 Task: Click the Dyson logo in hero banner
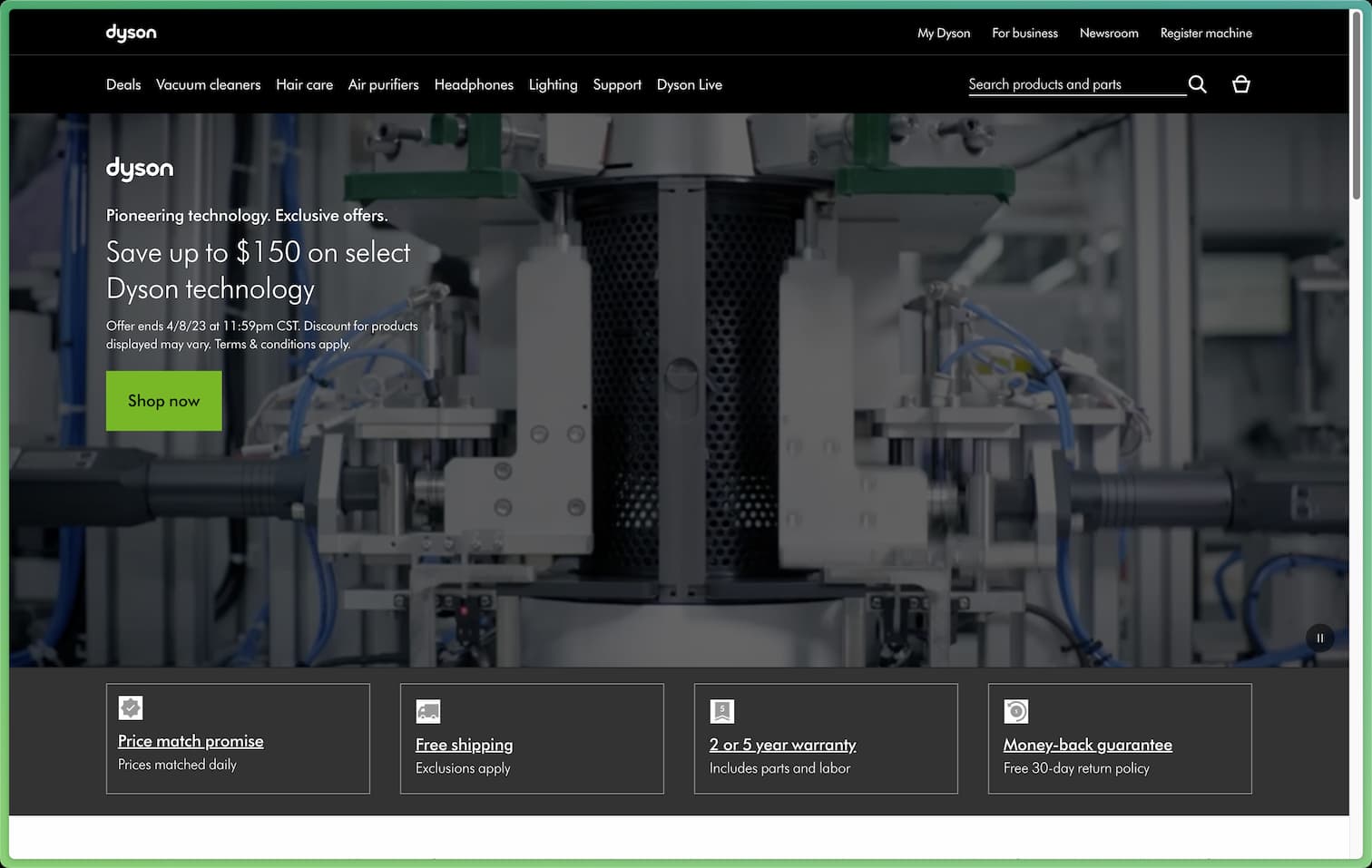[140, 169]
